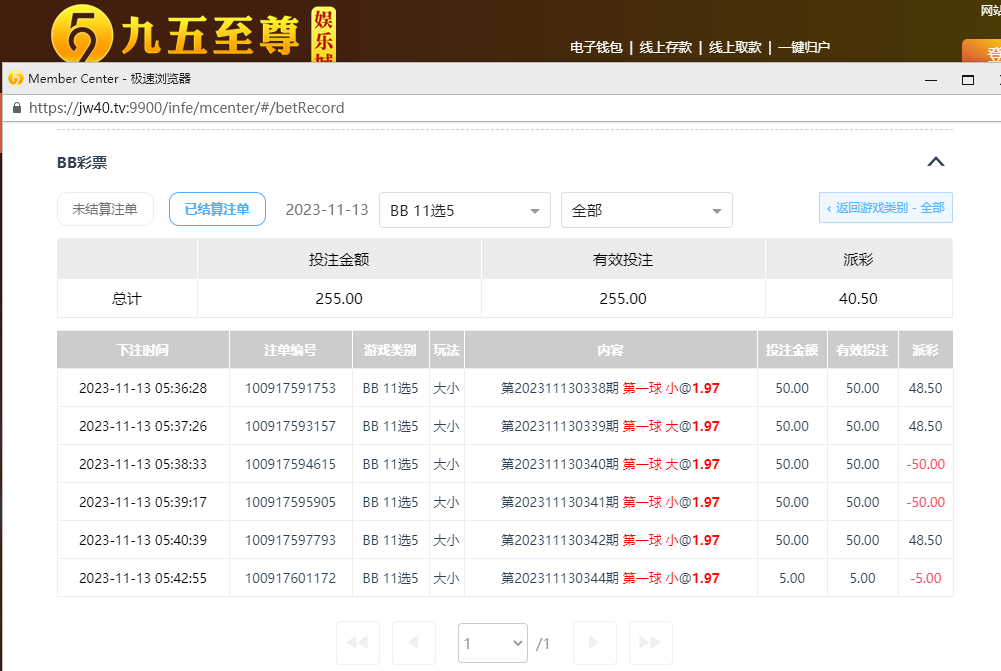Click bet time 2023-11-13 05:36:28
1001x671 pixels.
coord(143,388)
